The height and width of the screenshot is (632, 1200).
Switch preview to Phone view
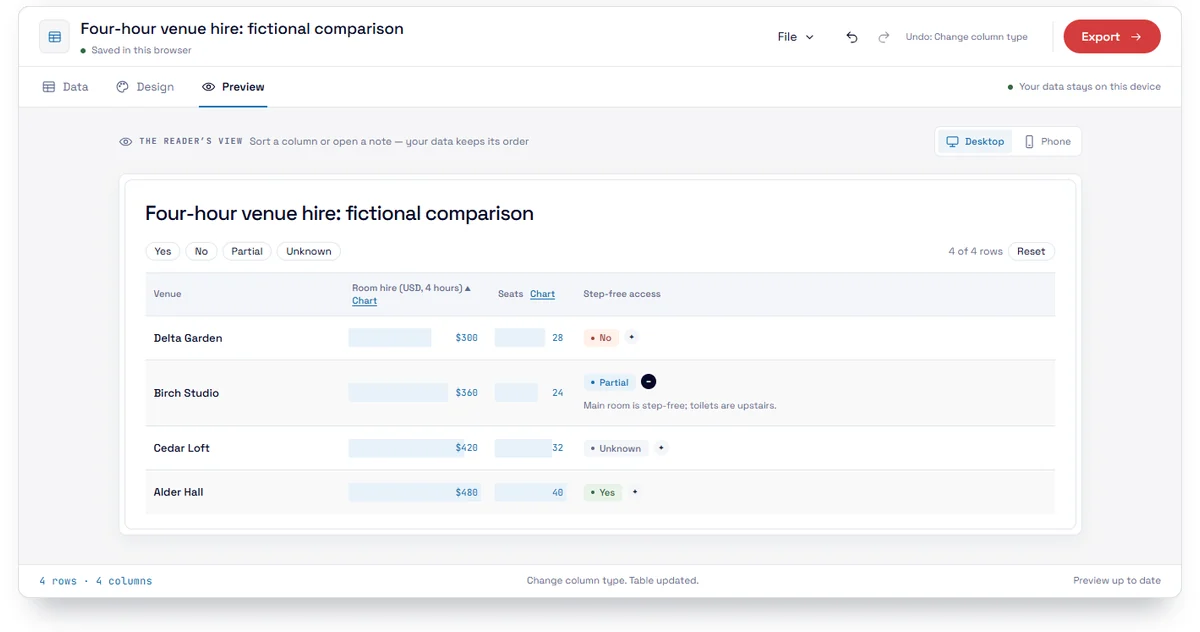[1047, 142]
